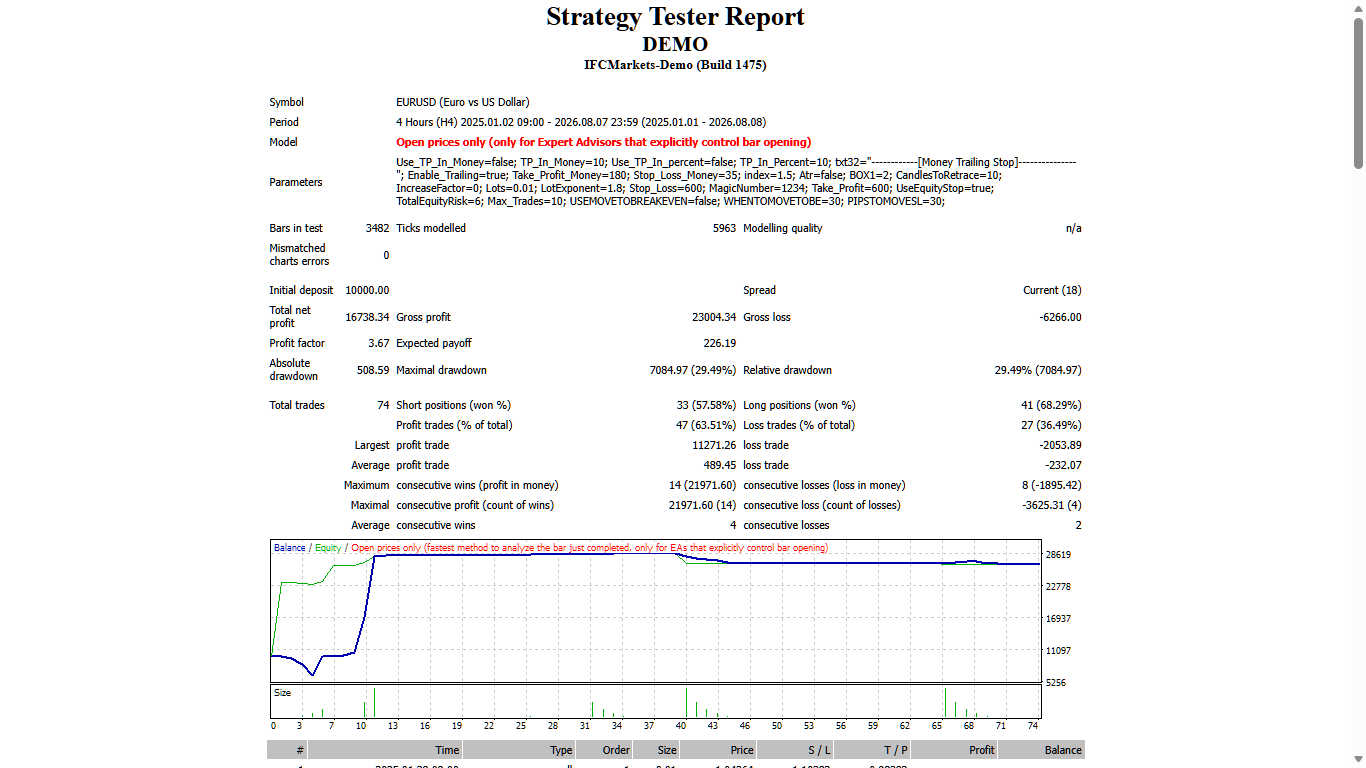Click the Equity legend label in chart
The height and width of the screenshot is (768, 1366).
pos(328,548)
